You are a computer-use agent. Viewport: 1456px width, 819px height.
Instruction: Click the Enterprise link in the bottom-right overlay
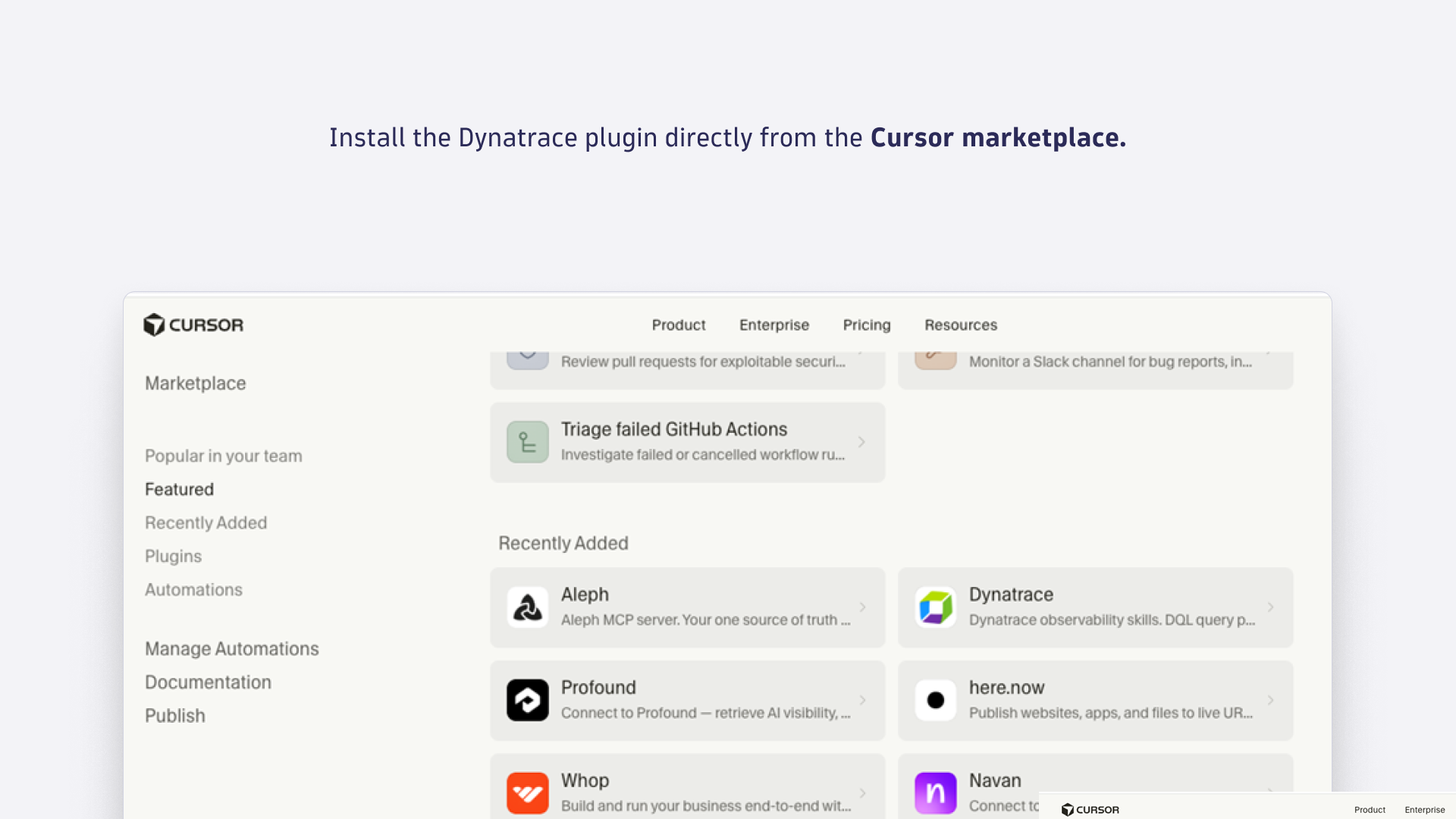tap(1425, 810)
